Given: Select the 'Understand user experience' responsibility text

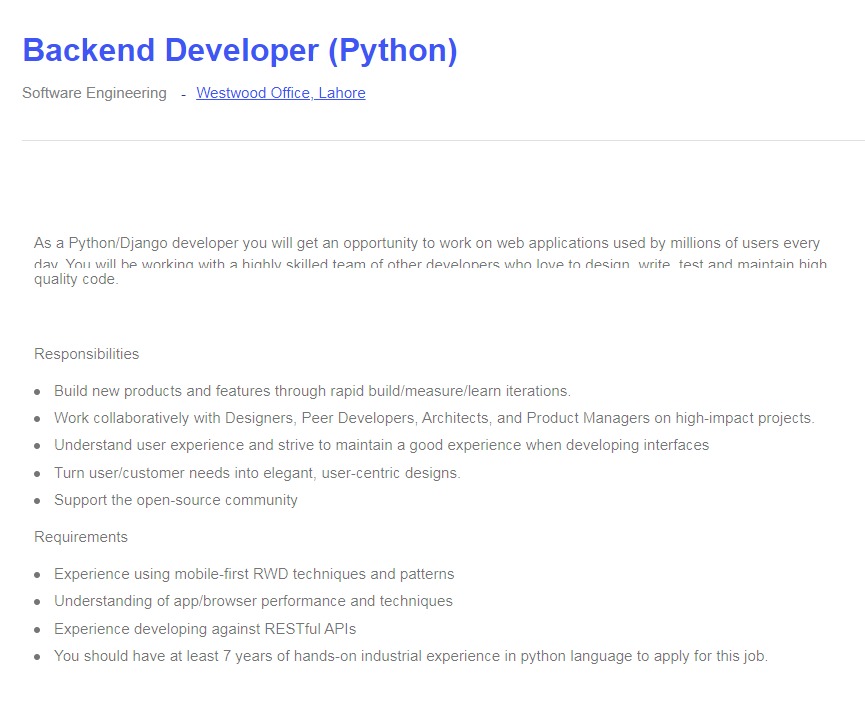Looking at the screenshot, I should [381, 445].
